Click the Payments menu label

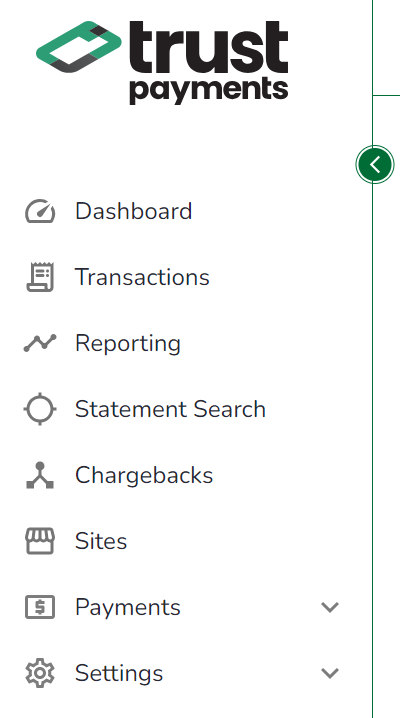128,607
